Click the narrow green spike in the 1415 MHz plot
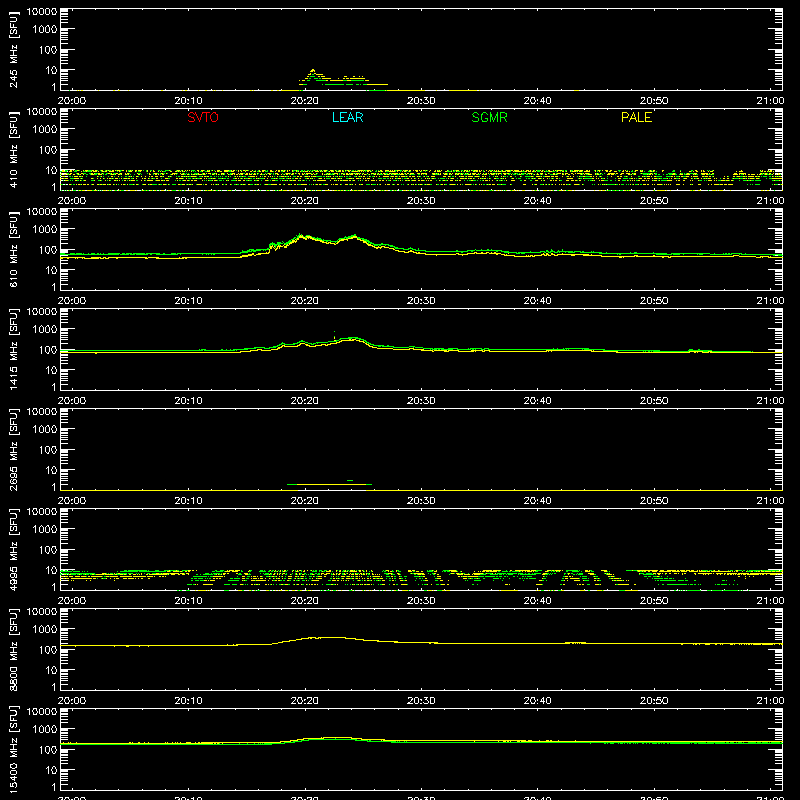Image resolution: width=800 pixels, height=800 pixels. [335, 334]
